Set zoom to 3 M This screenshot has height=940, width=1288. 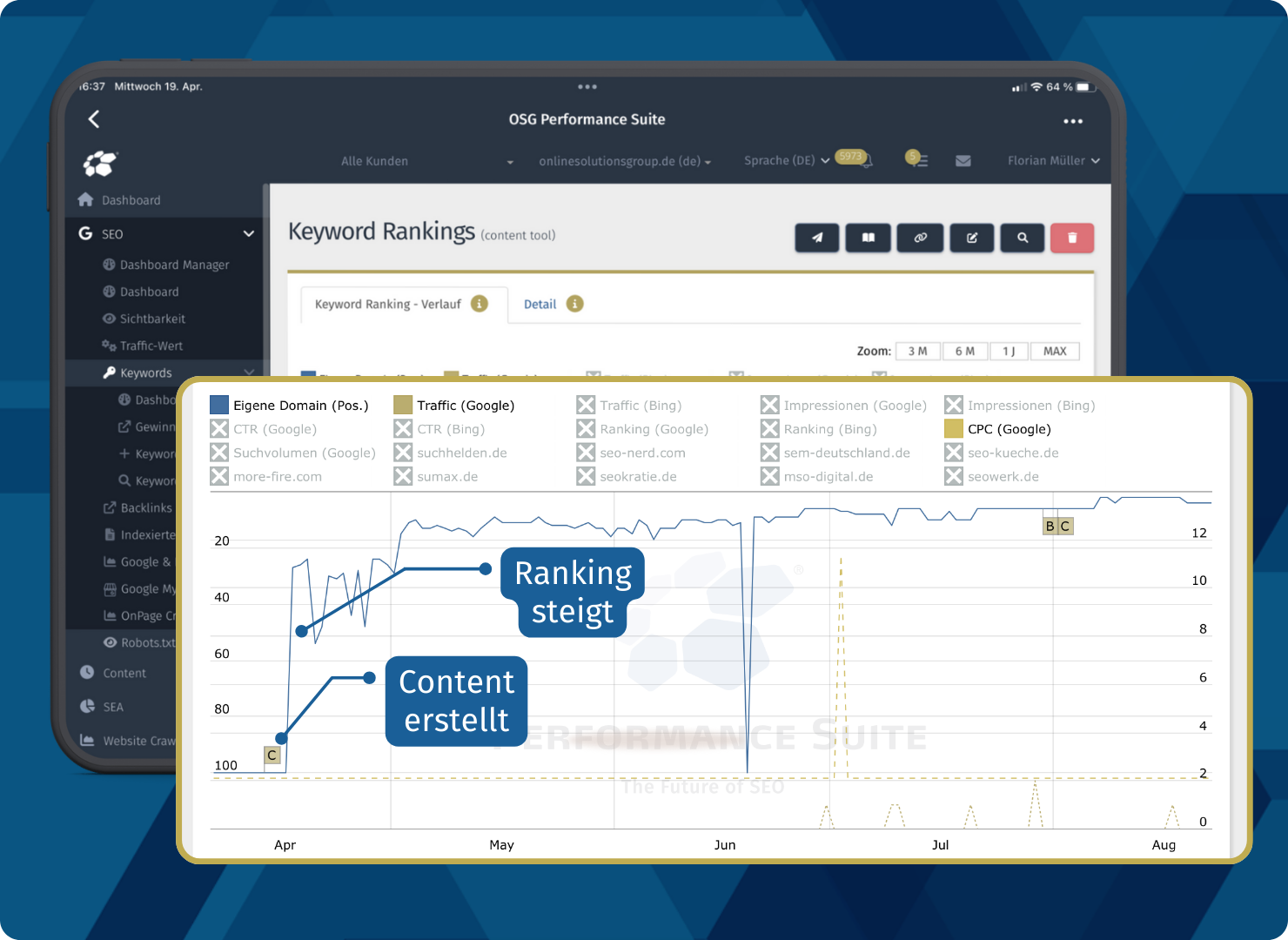point(917,351)
